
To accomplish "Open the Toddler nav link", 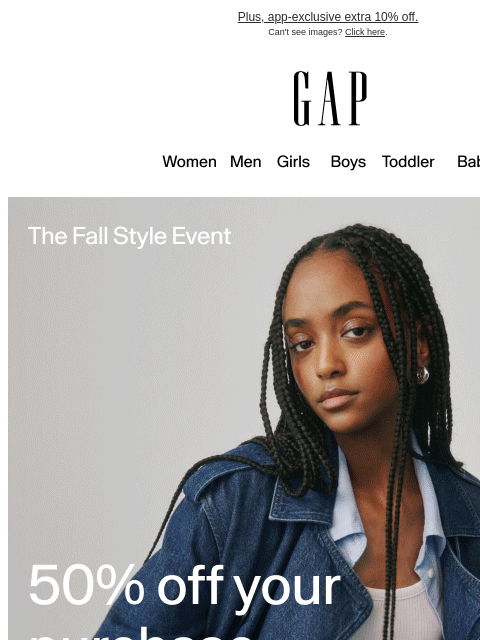I will 408,162.
